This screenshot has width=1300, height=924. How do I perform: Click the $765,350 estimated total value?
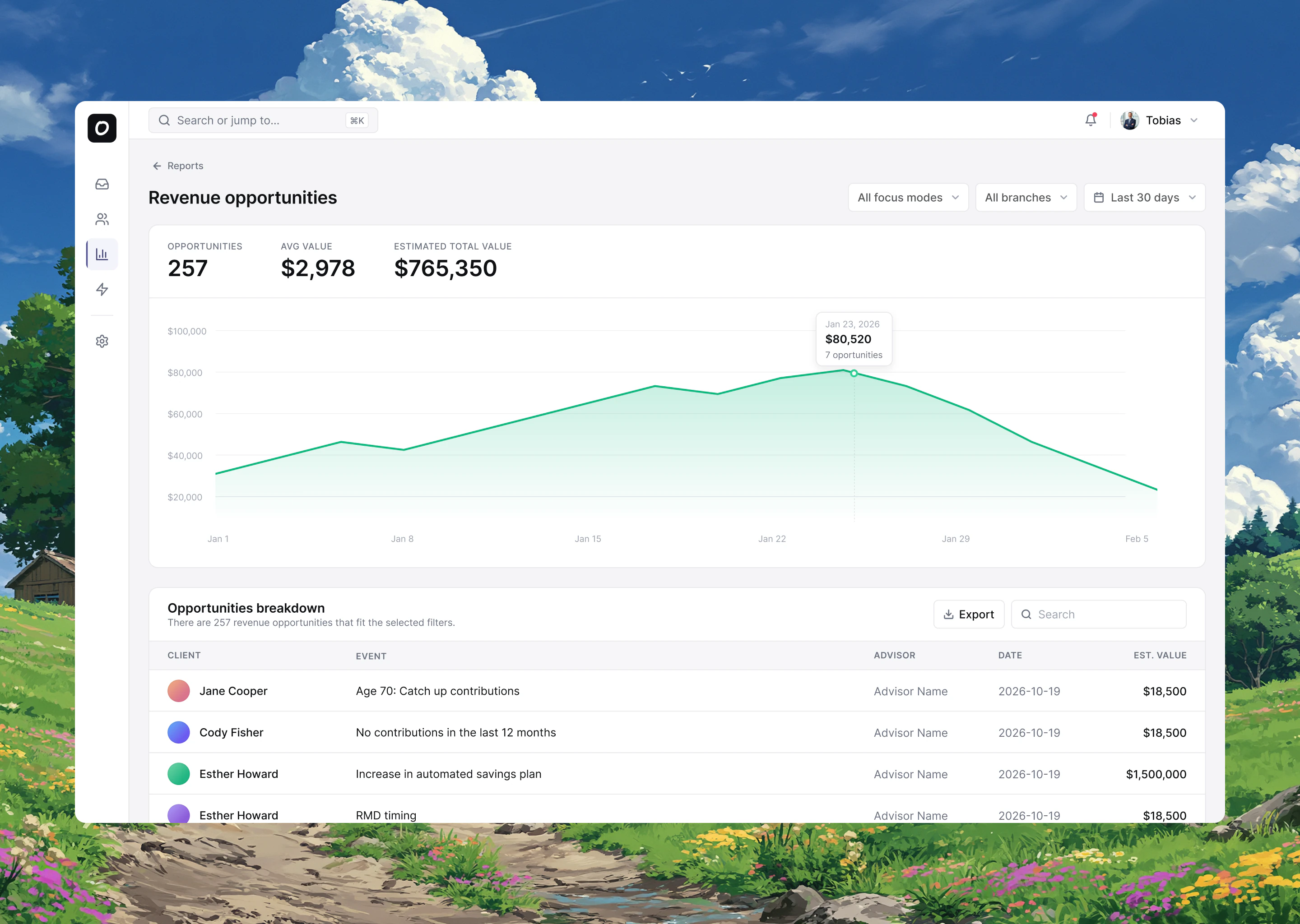pyautogui.click(x=445, y=268)
